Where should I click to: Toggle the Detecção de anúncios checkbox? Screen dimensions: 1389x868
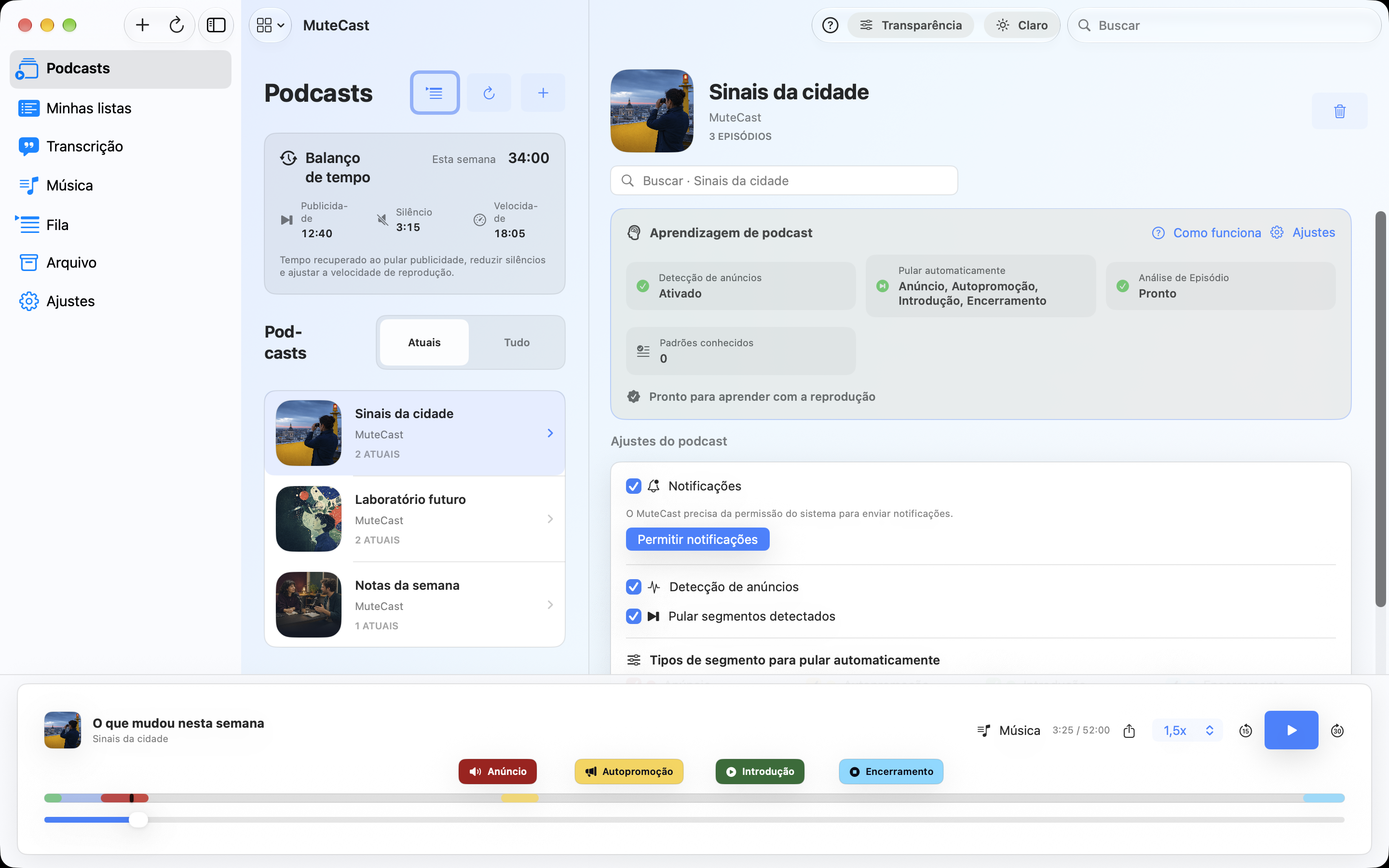coord(634,587)
